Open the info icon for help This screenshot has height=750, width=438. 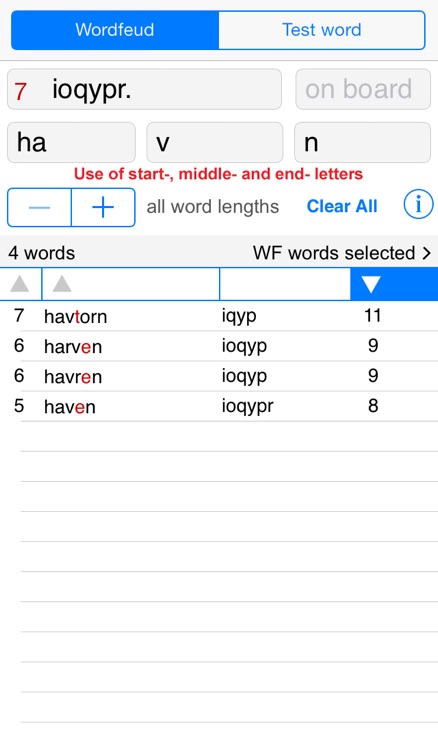tap(418, 205)
